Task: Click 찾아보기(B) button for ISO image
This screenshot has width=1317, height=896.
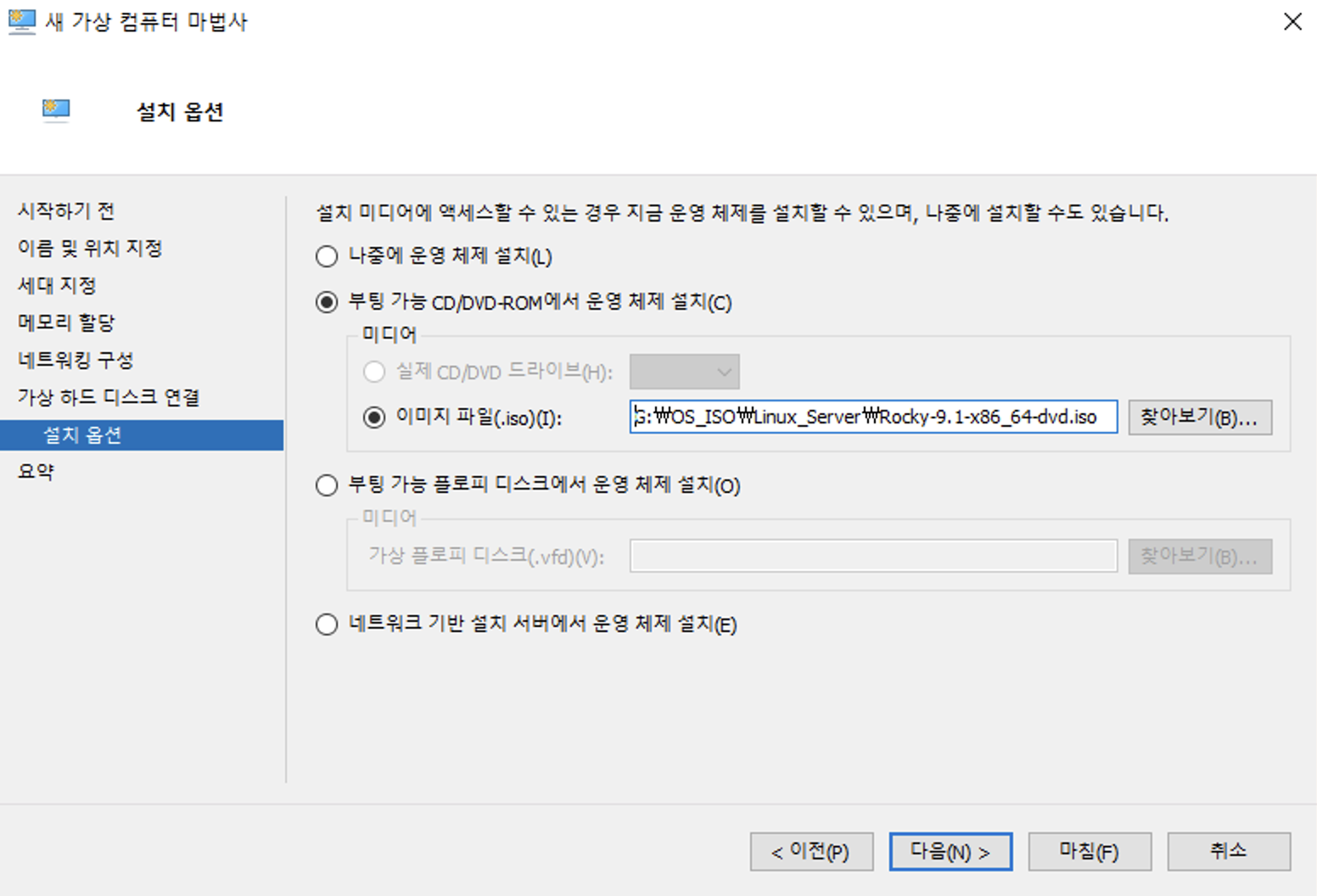Action: (1200, 417)
